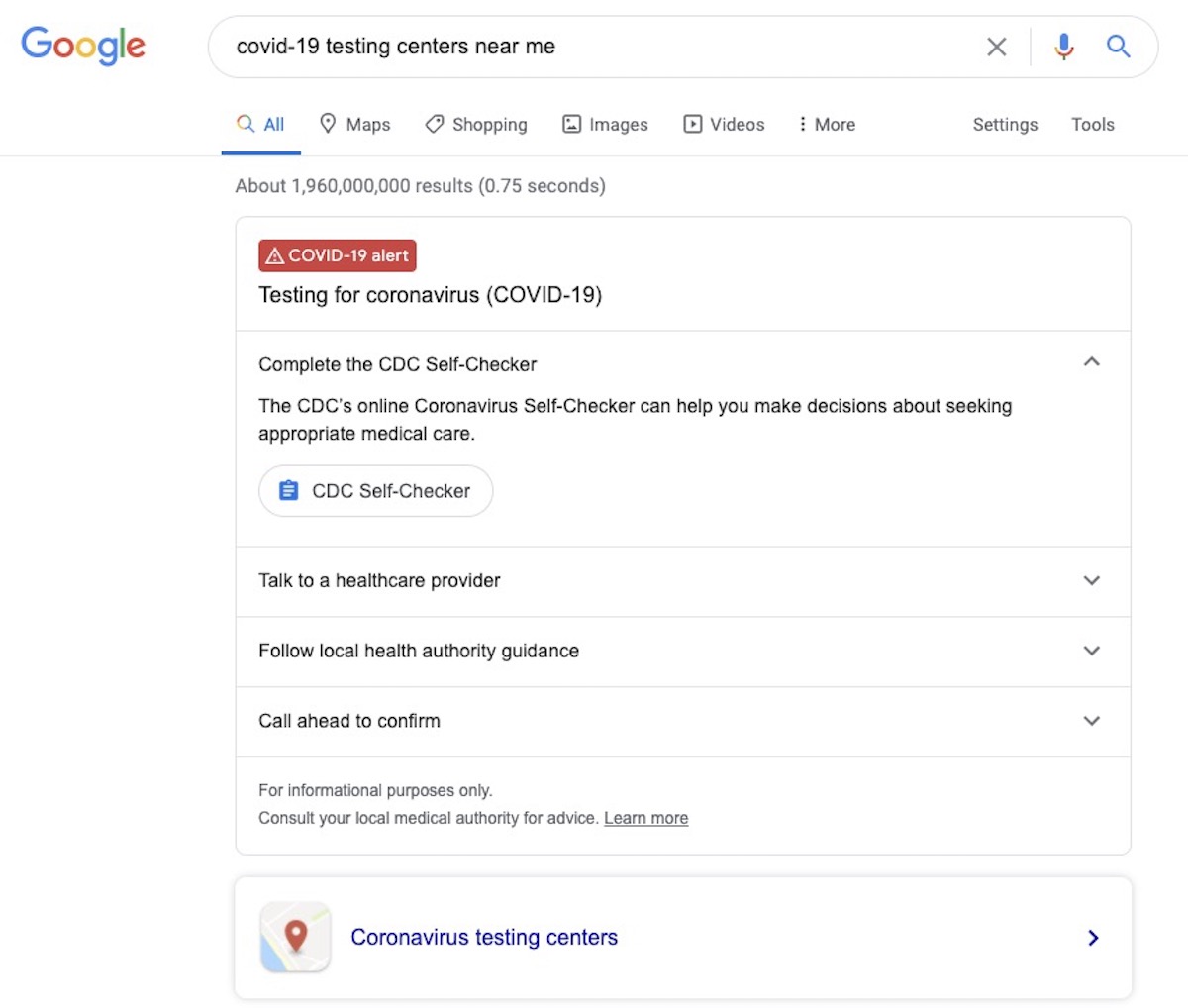Switch to the Maps tab

tap(354, 125)
